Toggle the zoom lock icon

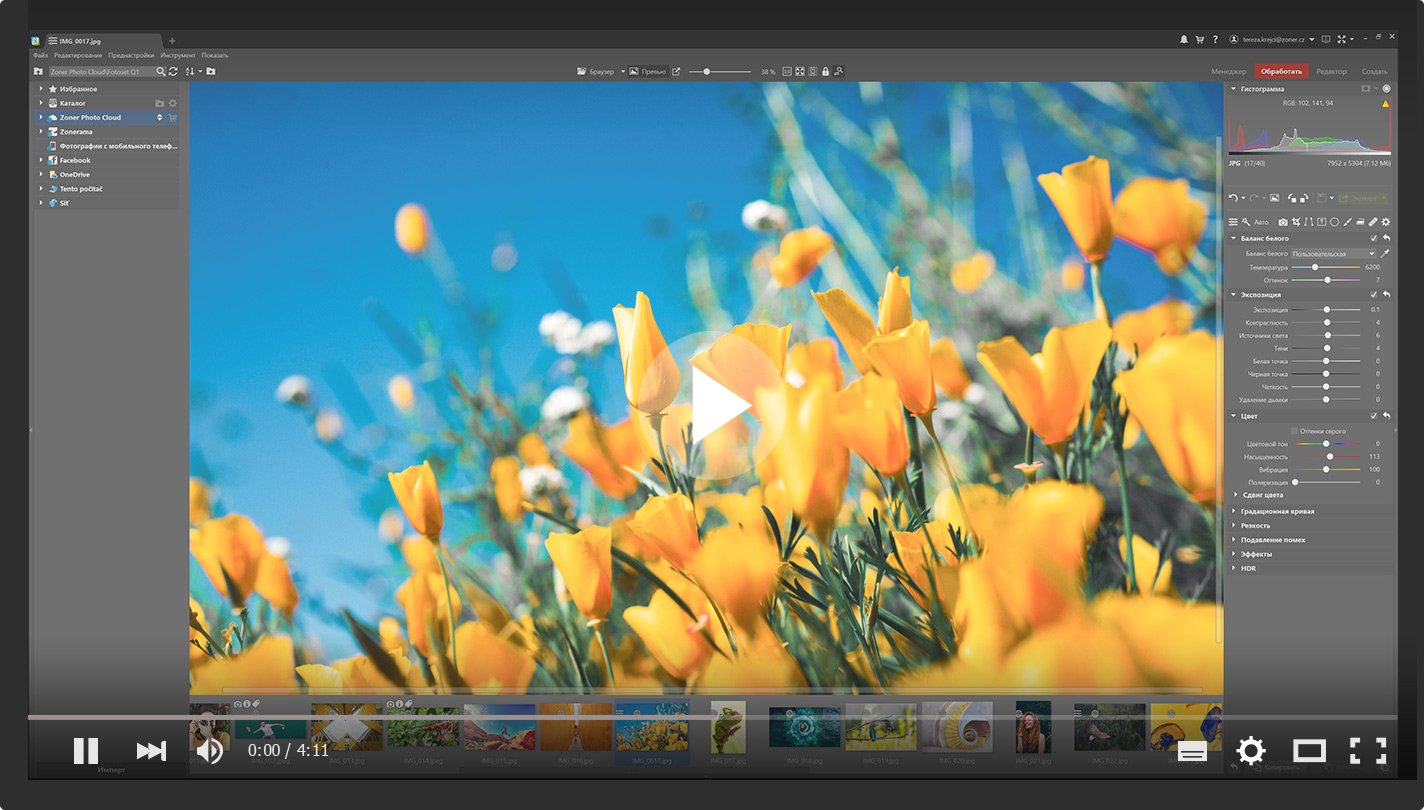click(x=825, y=72)
